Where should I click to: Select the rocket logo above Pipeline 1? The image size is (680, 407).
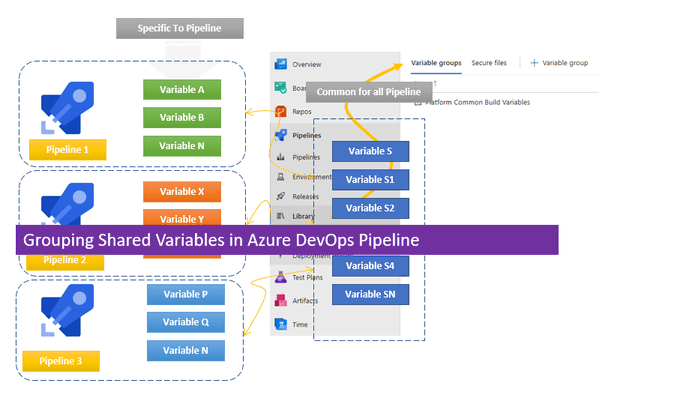point(67,108)
